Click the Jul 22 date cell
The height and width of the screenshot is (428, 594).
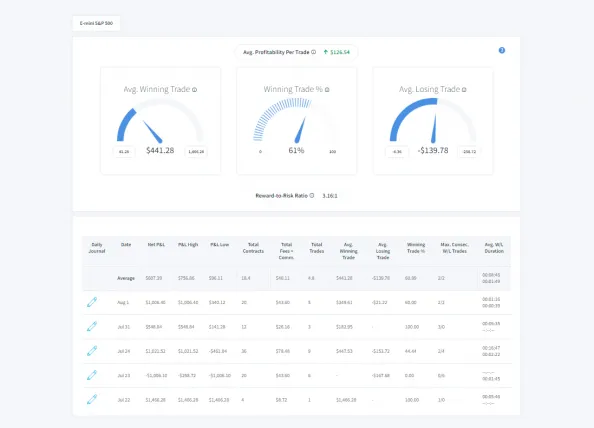point(123,400)
